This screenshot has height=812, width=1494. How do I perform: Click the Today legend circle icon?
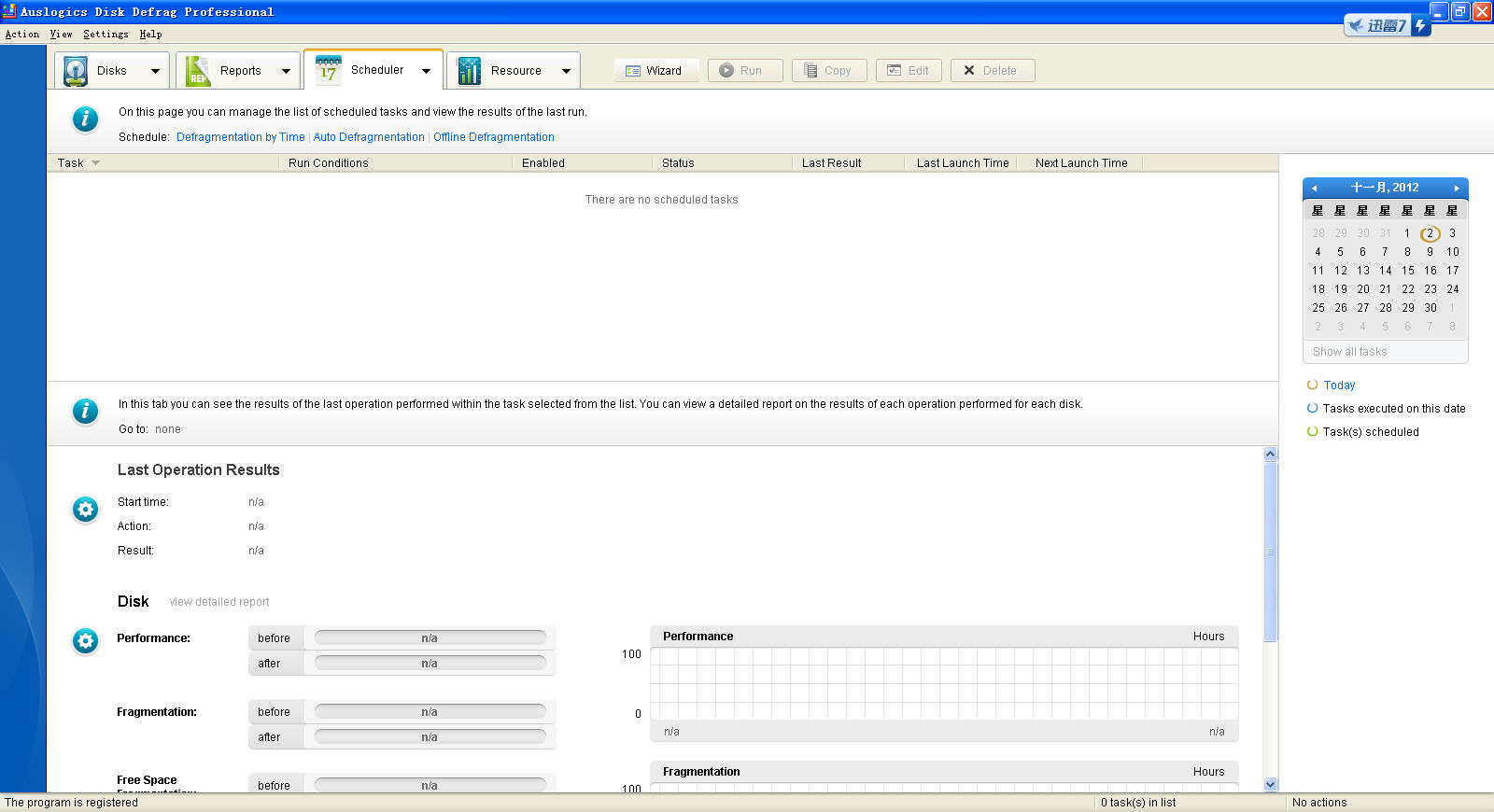click(1312, 385)
